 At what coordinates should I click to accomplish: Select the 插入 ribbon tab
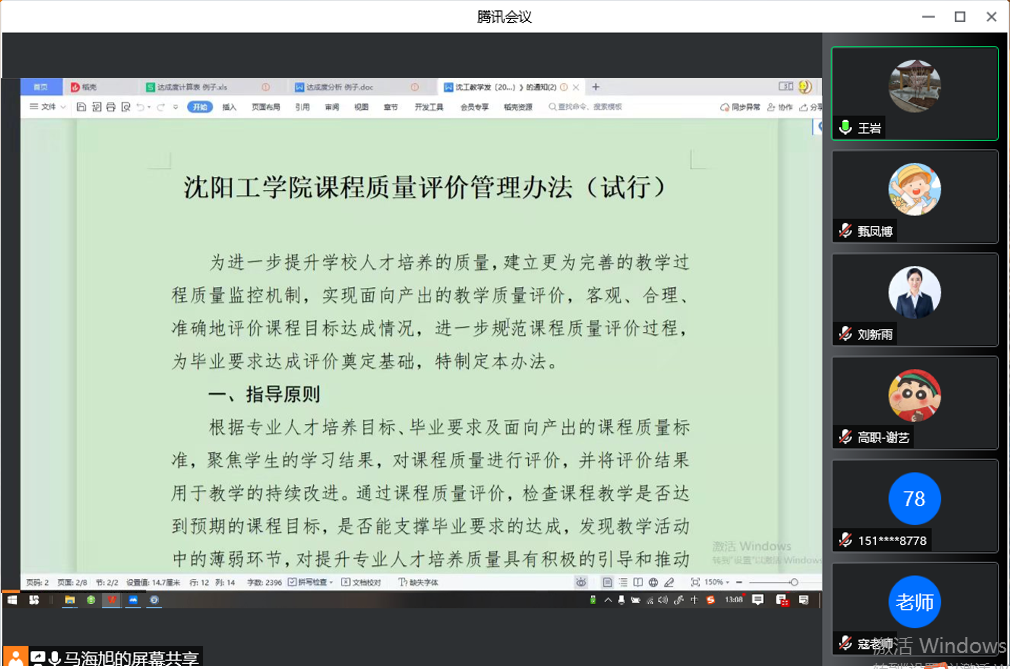click(229, 107)
